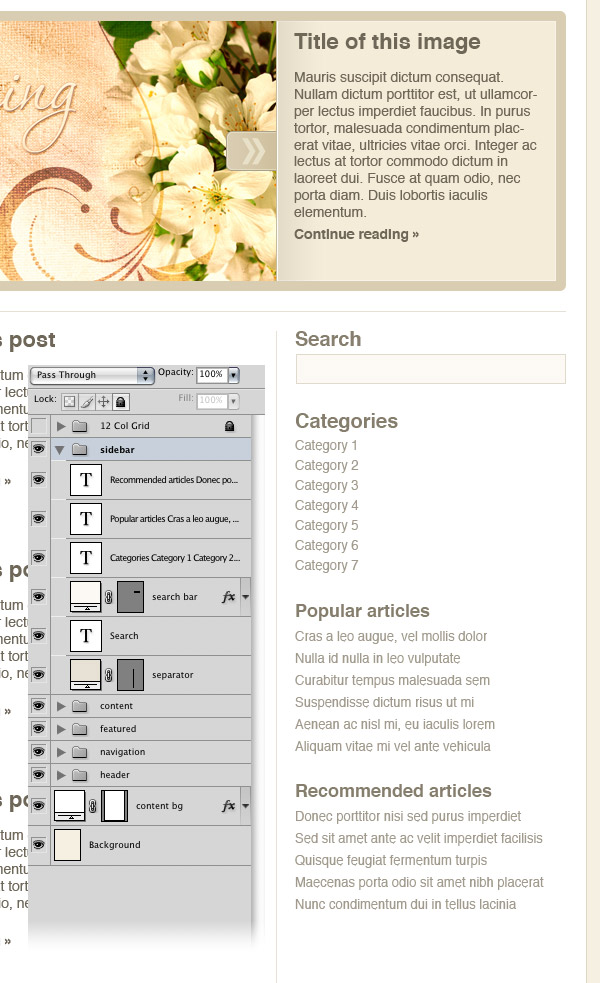The width and height of the screenshot is (600, 983).
Task: Expand the header group
Action: pyautogui.click(x=61, y=775)
